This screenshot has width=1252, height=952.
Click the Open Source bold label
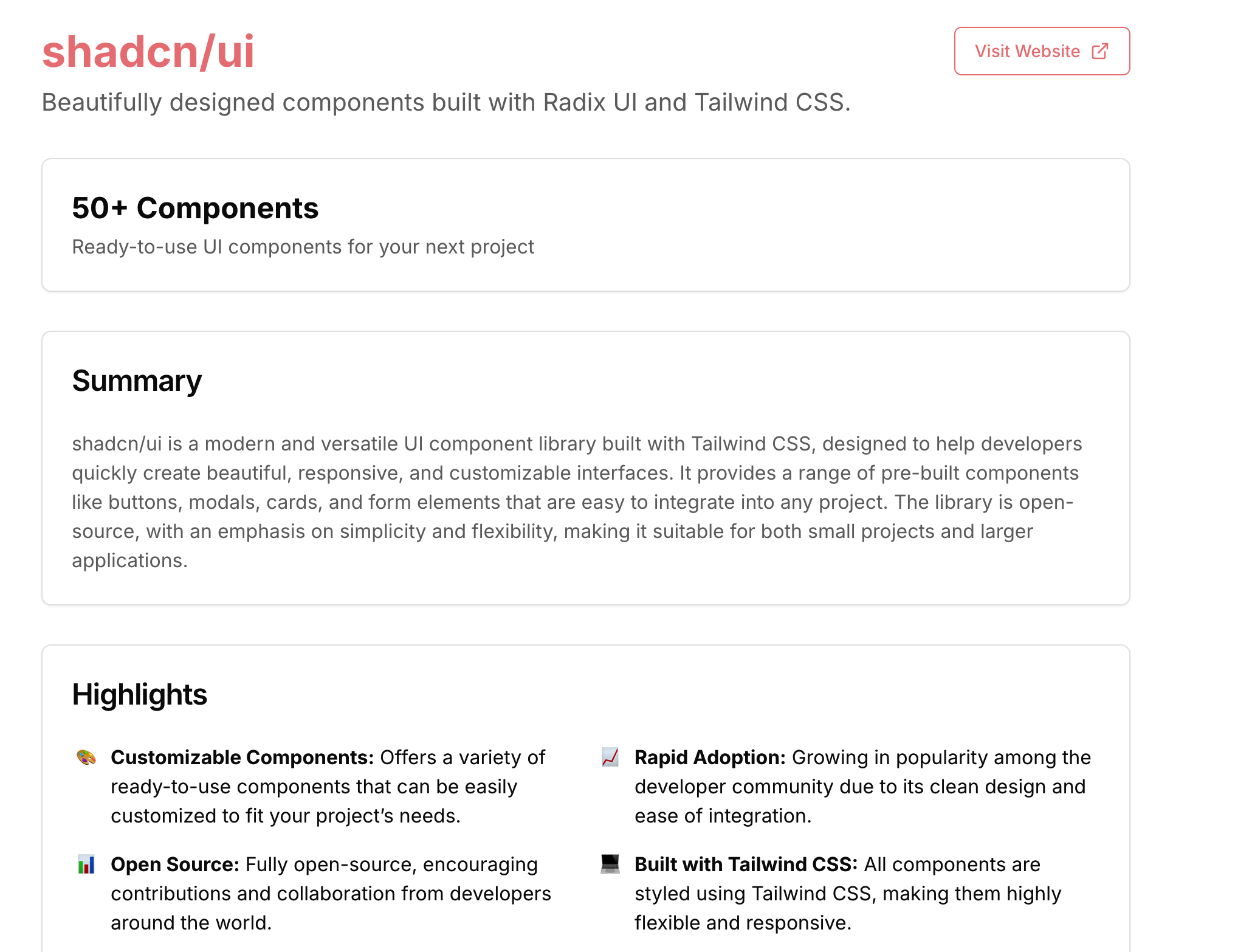[x=175, y=864]
